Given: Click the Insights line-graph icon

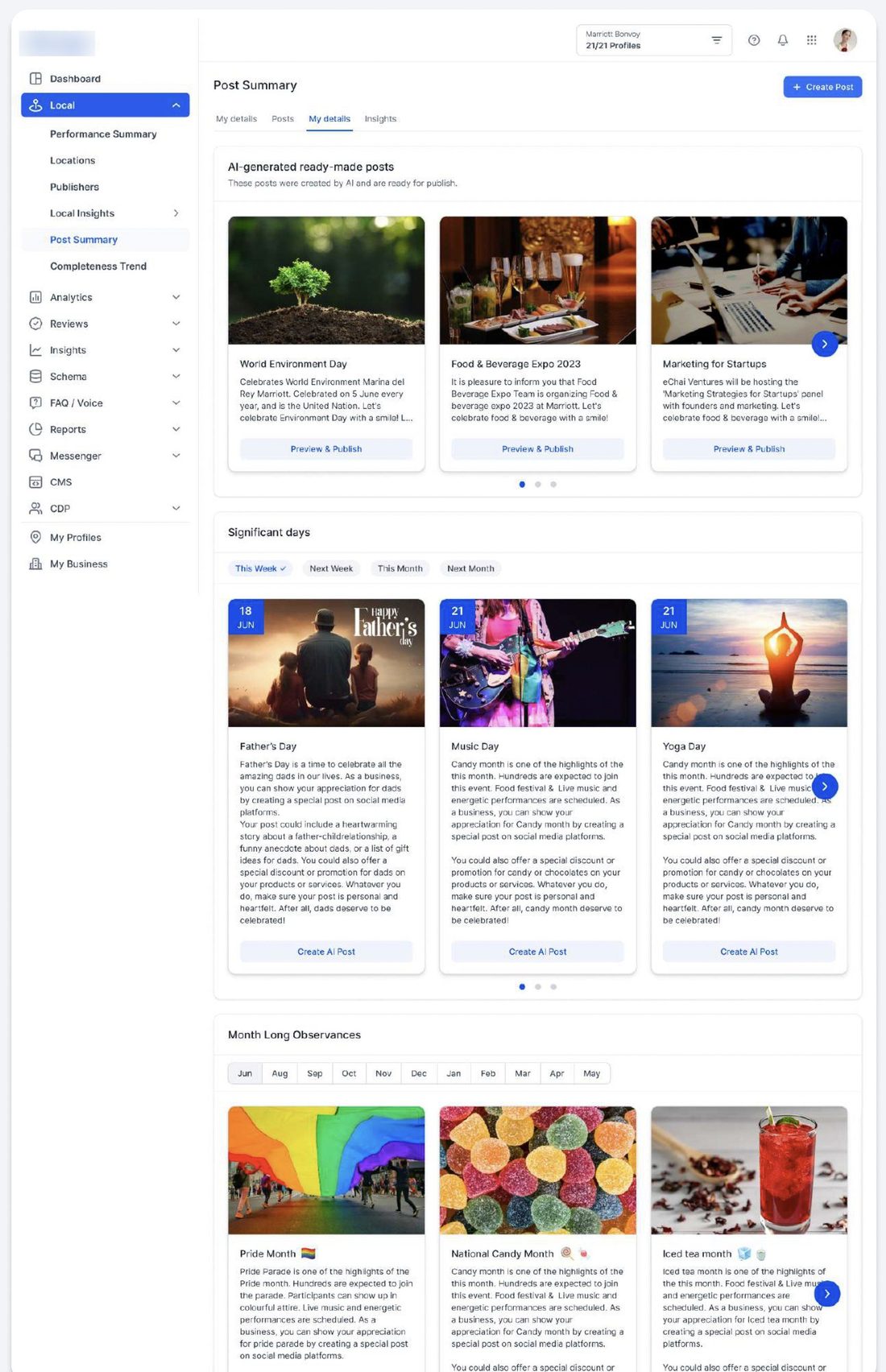Looking at the screenshot, I should coord(35,350).
